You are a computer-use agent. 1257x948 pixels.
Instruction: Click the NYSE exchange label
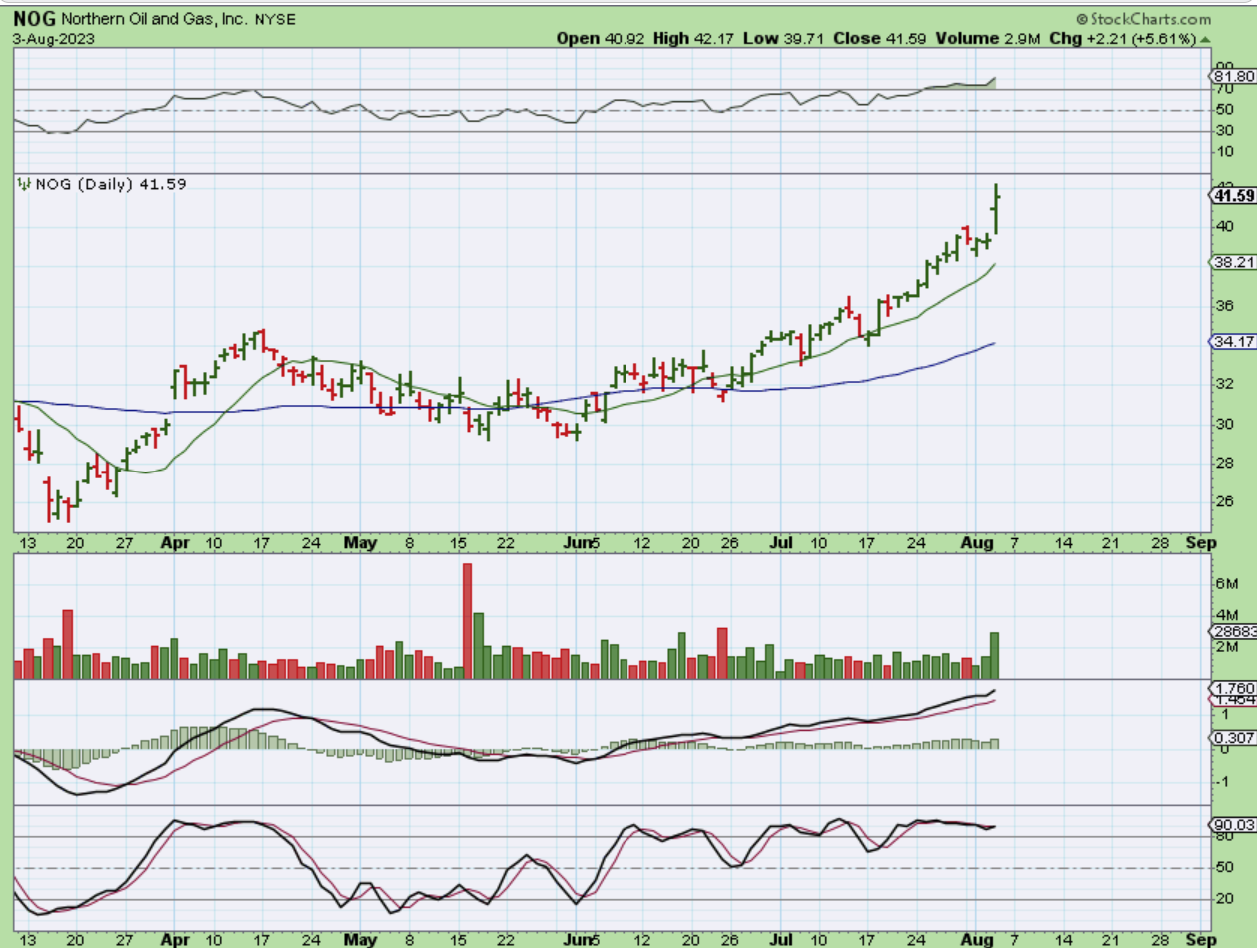274,19
